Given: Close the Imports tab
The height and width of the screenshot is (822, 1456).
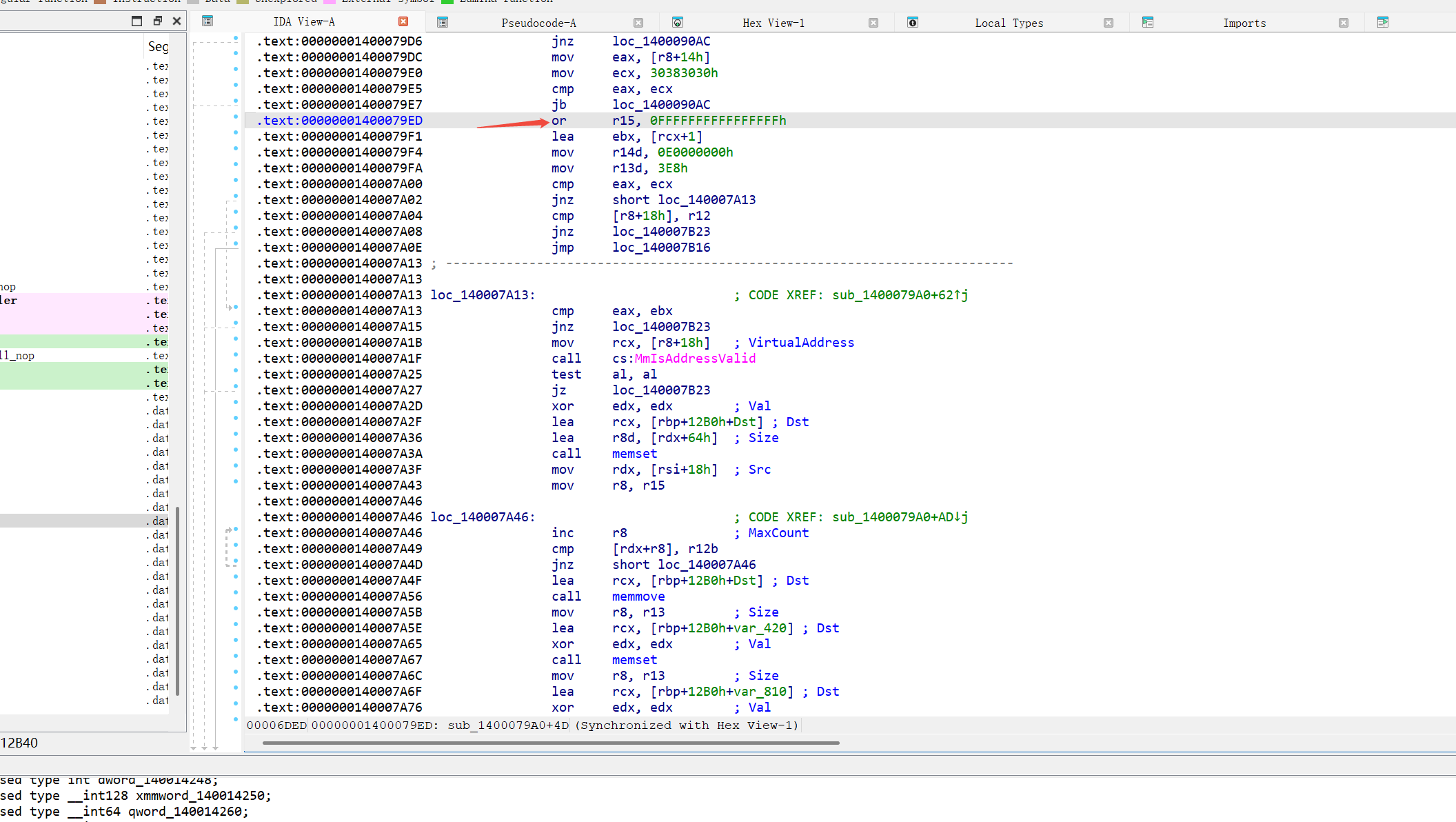Looking at the screenshot, I should [1344, 23].
